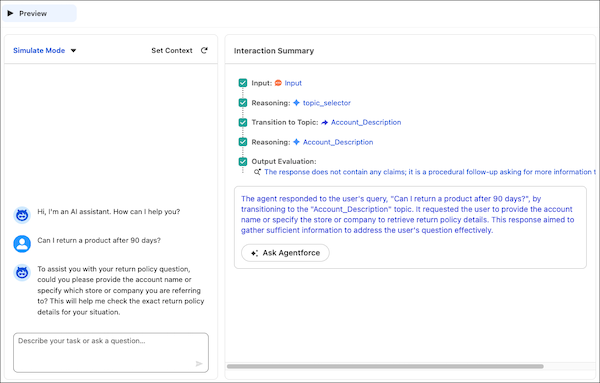The image size is (600, 383).
Task: Toggle the Account_Description Reasoning checkbox
Action: [243, 142]
